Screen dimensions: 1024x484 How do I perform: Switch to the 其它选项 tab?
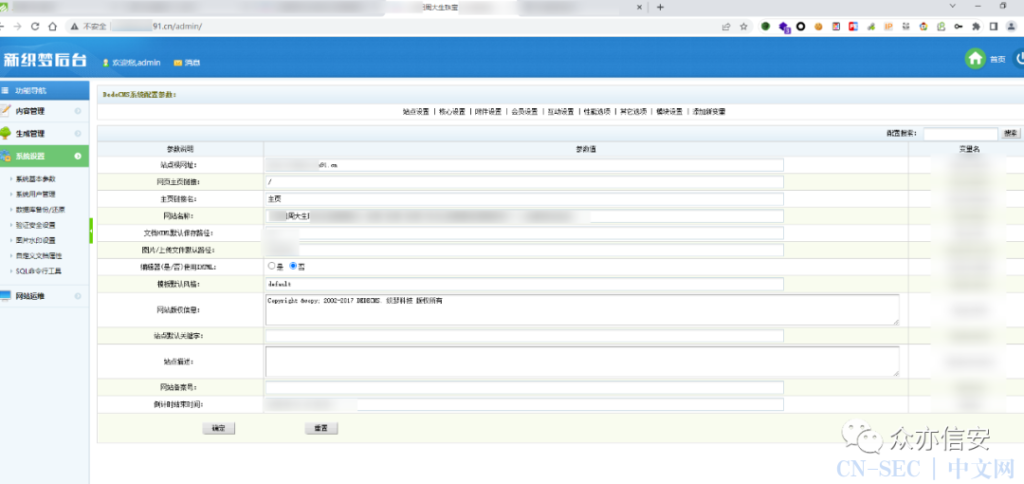click(x=633, y=112)
